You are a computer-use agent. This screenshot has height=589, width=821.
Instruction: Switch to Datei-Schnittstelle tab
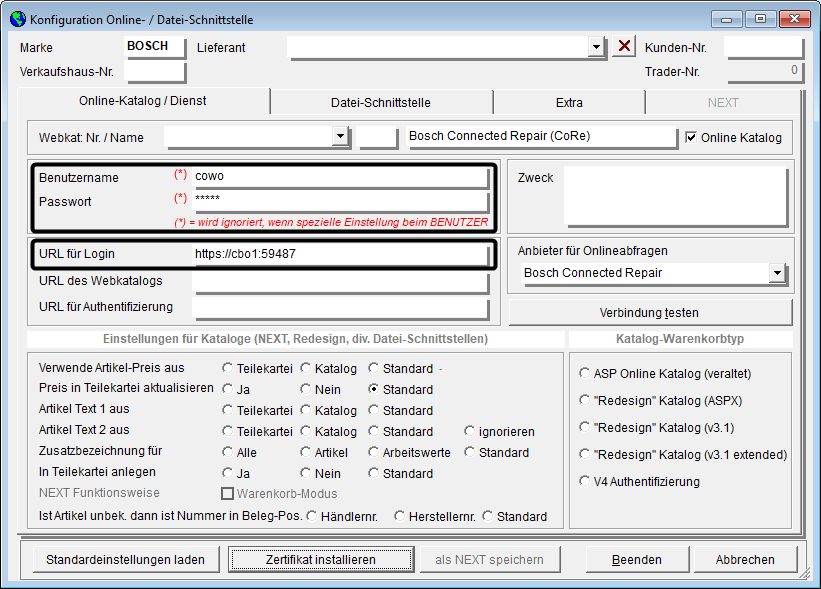click(381, 103)
